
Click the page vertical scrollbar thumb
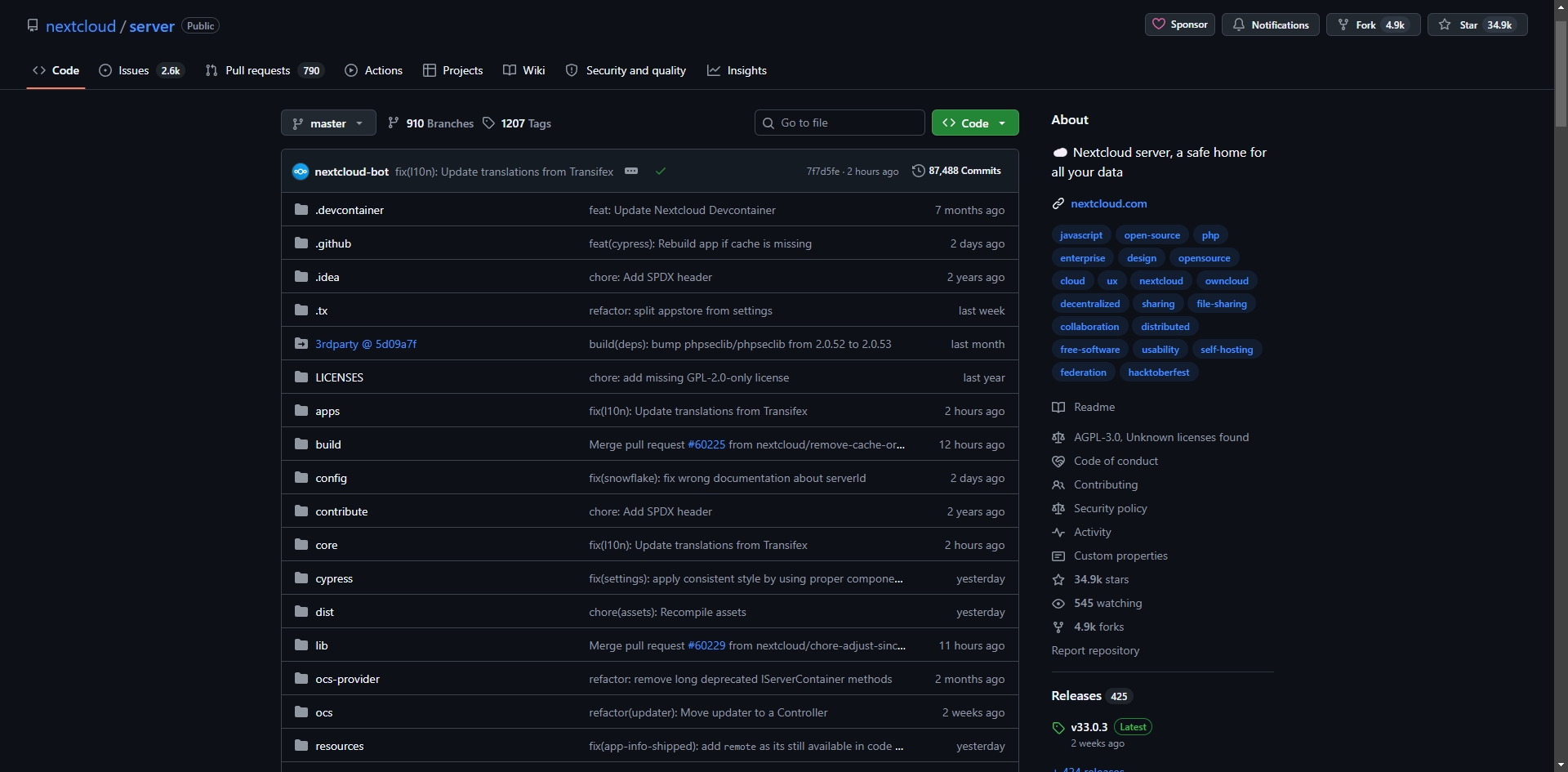pyautogui.click(x=1561, y=74)
